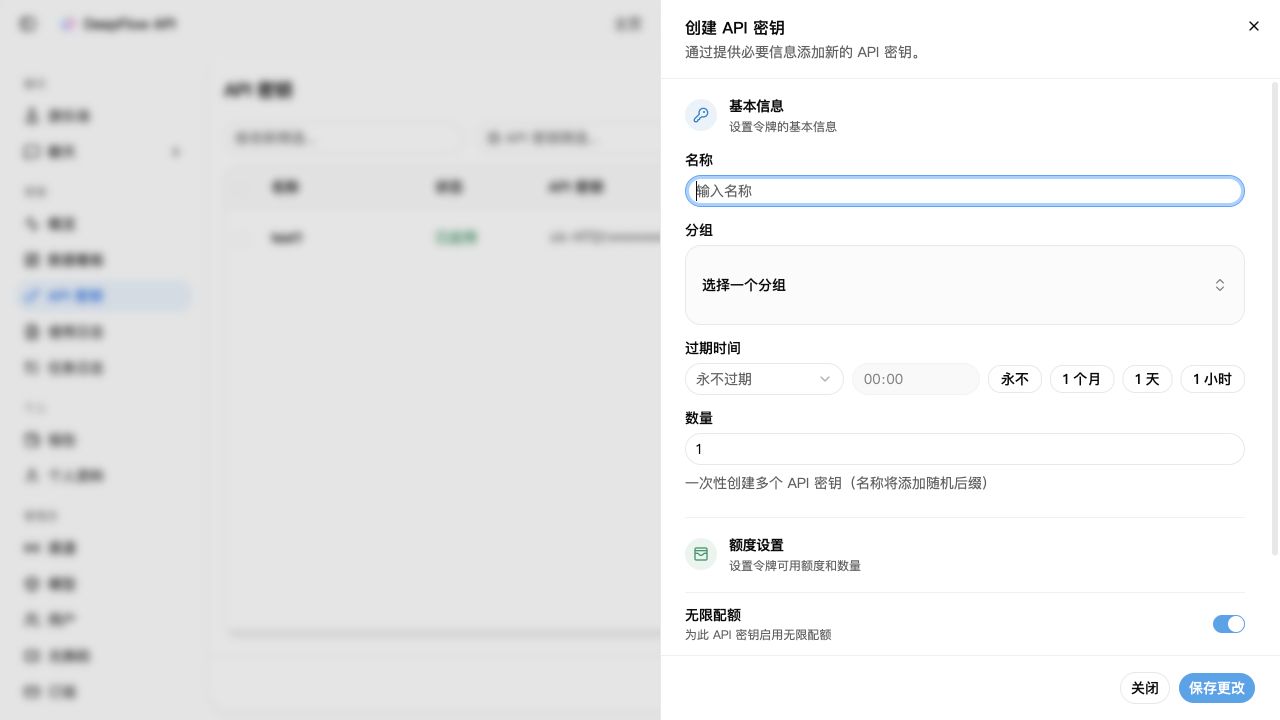
Task: Open the 永不过期 expiration dropdown
Action: pyautogui.click(x=764, y=379)
